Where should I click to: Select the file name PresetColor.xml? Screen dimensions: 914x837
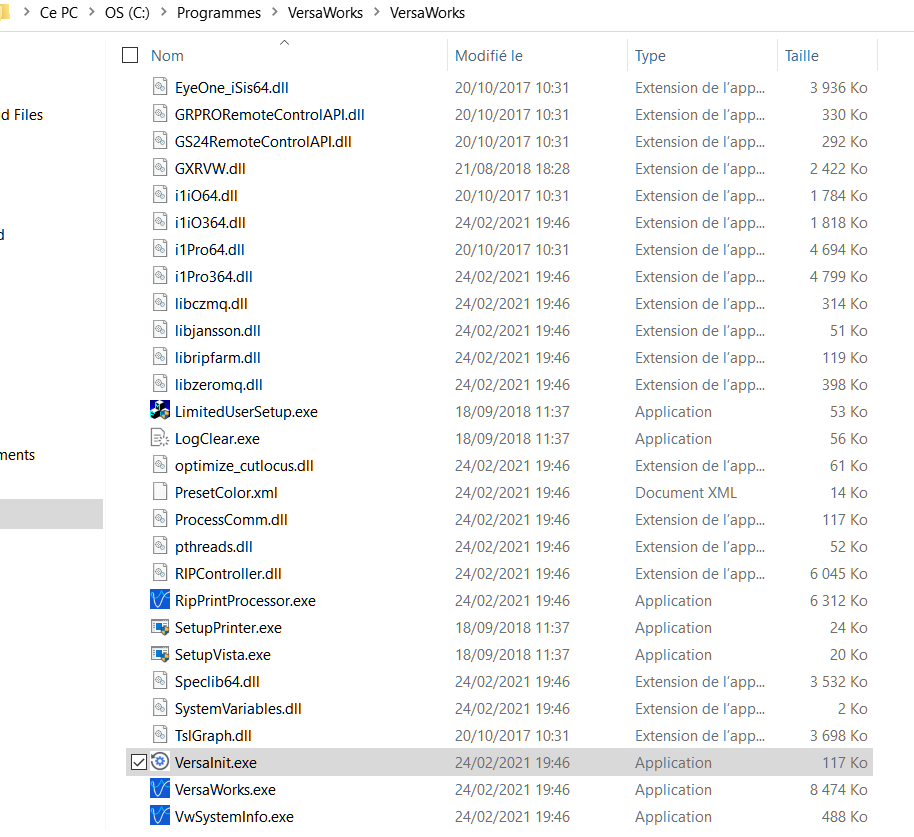pyautogui.click(x=226, y=493)
